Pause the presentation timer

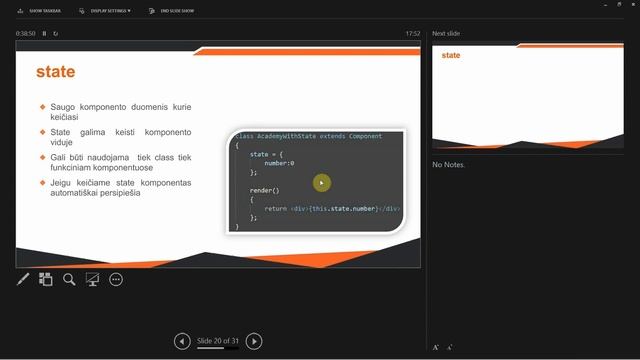tap(44, 33)
